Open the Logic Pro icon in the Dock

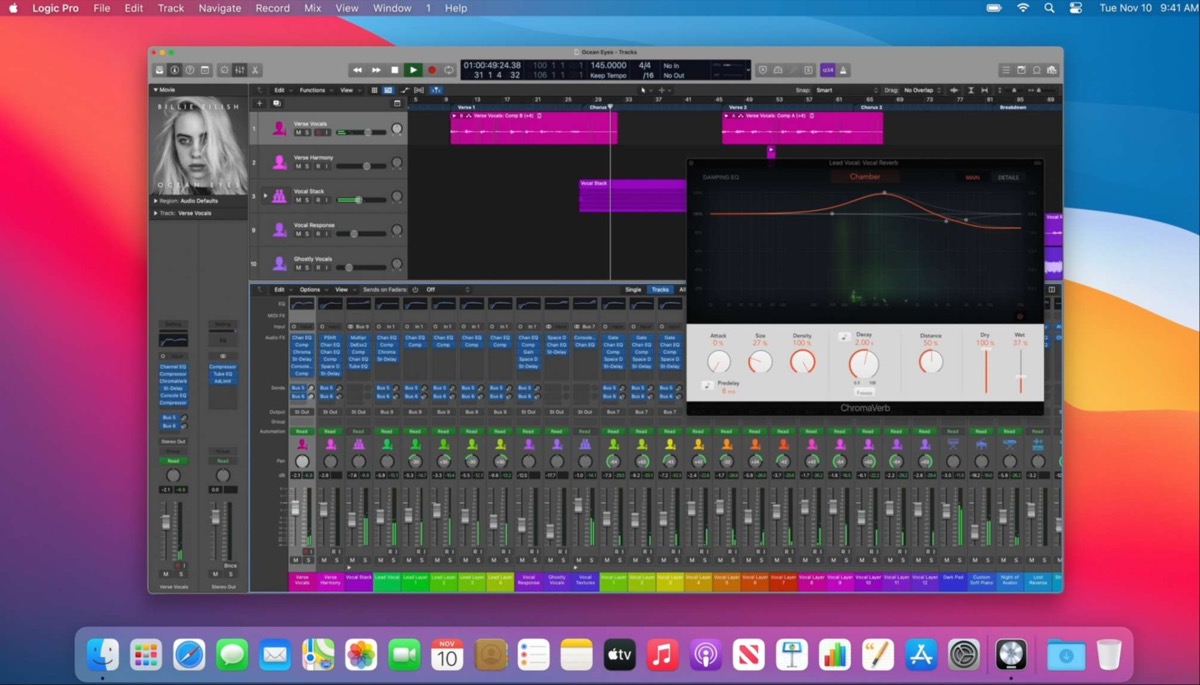[1011, 655]
